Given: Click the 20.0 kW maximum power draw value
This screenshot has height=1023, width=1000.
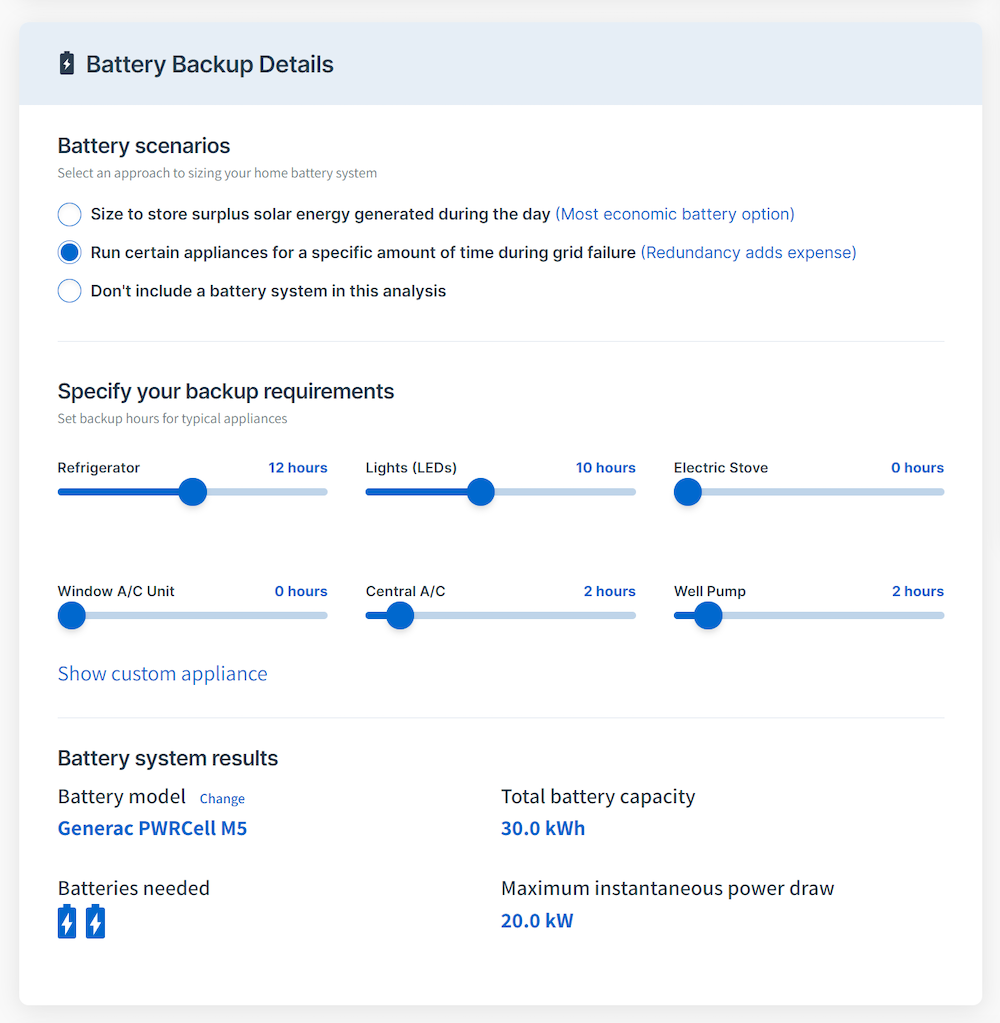Looking at the screenshot, I should click(537, 920).
